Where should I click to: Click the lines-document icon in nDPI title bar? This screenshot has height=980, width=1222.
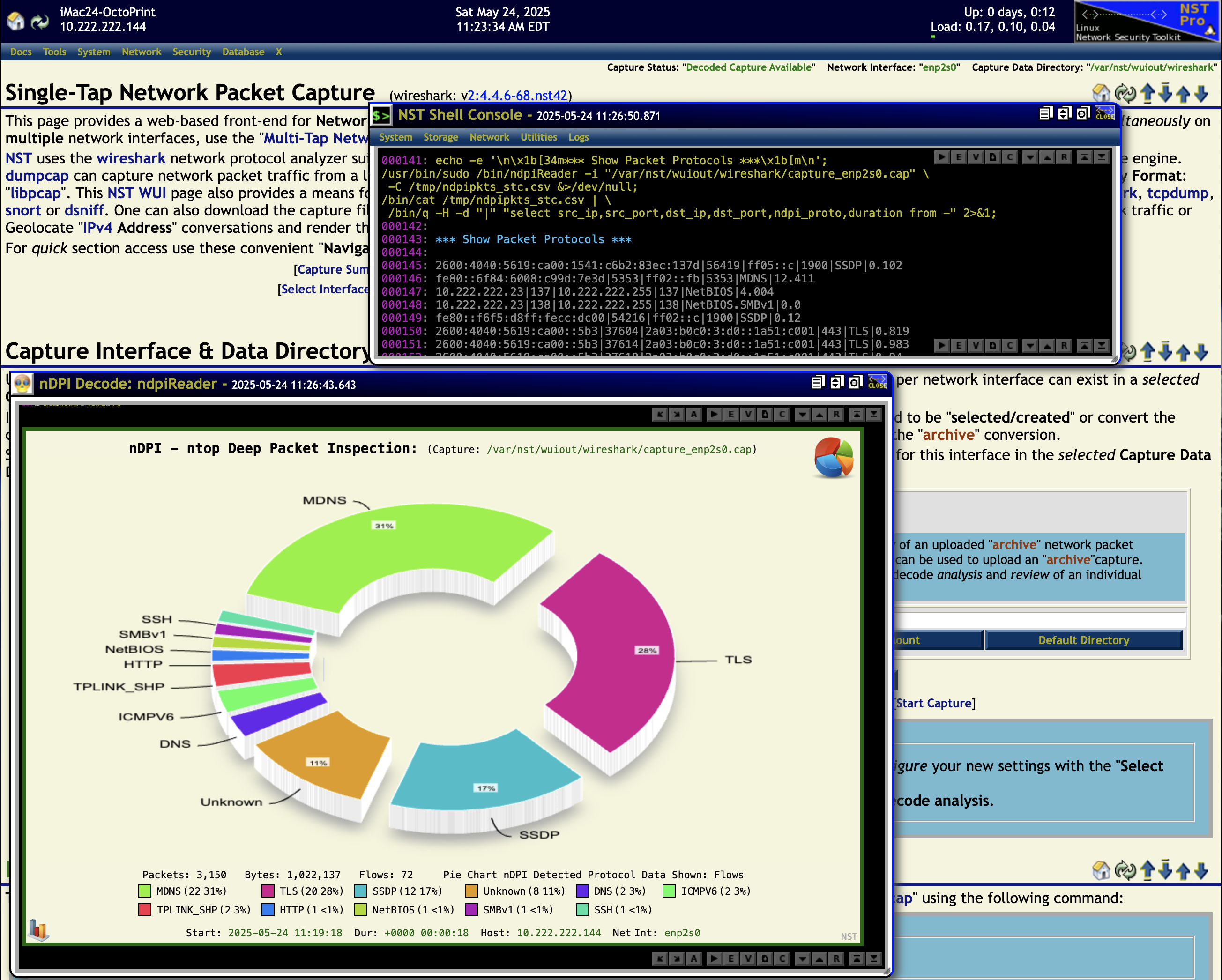point(817,383)
